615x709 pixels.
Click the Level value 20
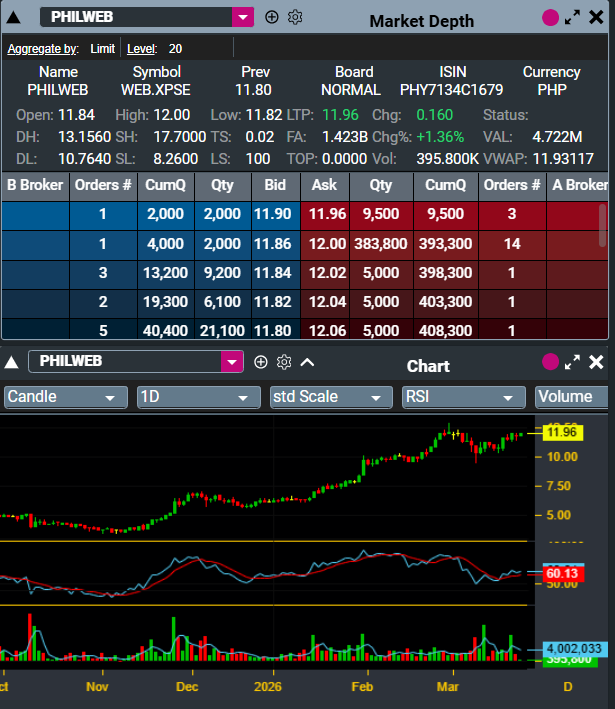tap(175, 49)
